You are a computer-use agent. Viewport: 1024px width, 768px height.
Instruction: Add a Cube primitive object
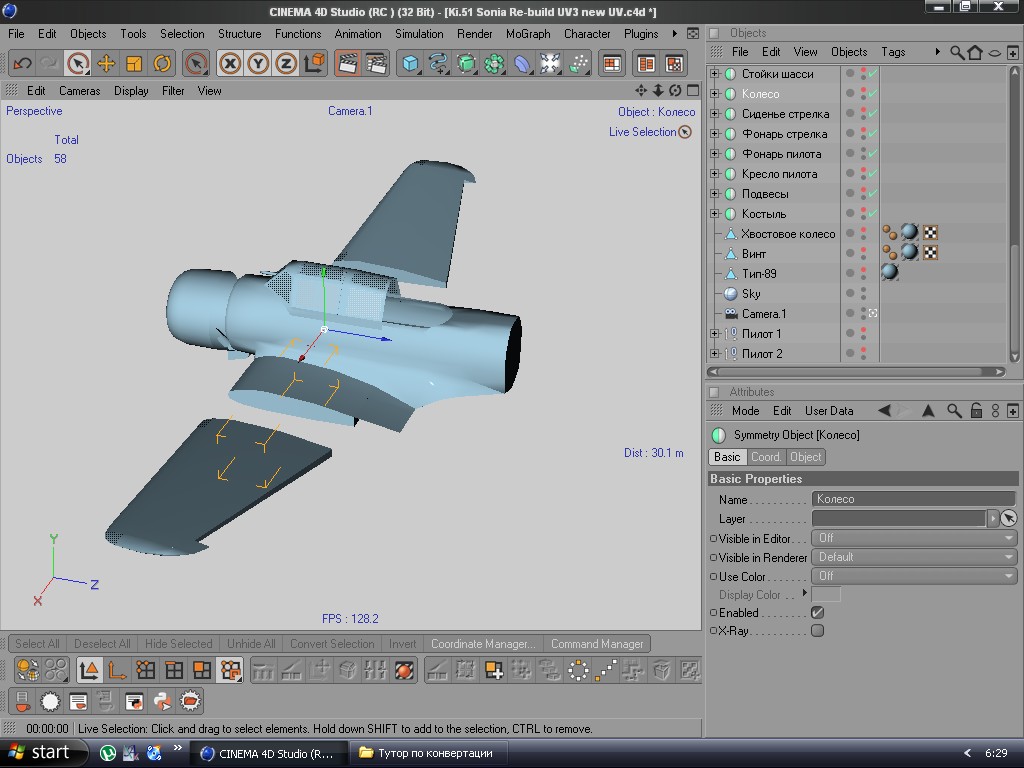pos(410,64)
